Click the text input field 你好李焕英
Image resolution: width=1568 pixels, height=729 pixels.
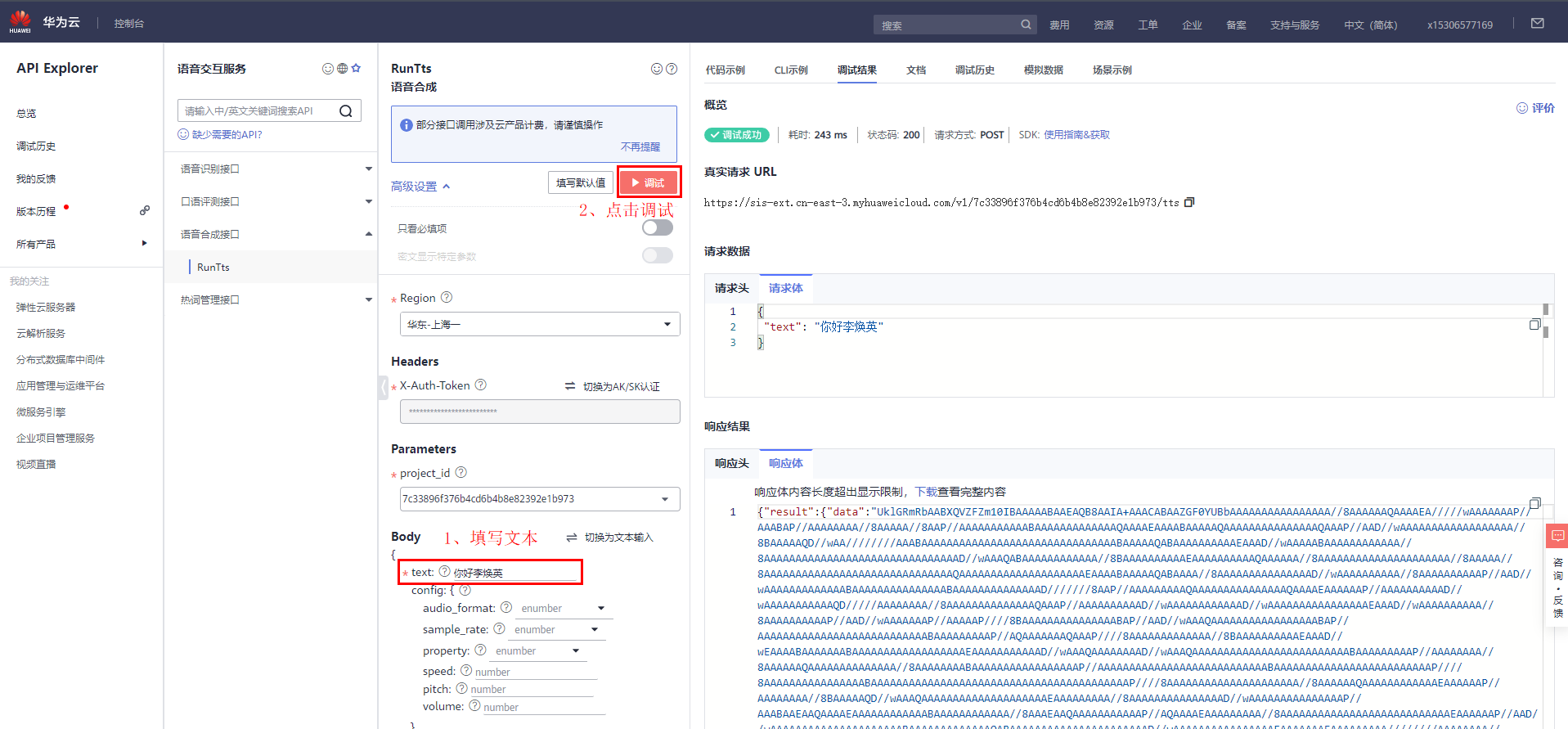[514, 573]
